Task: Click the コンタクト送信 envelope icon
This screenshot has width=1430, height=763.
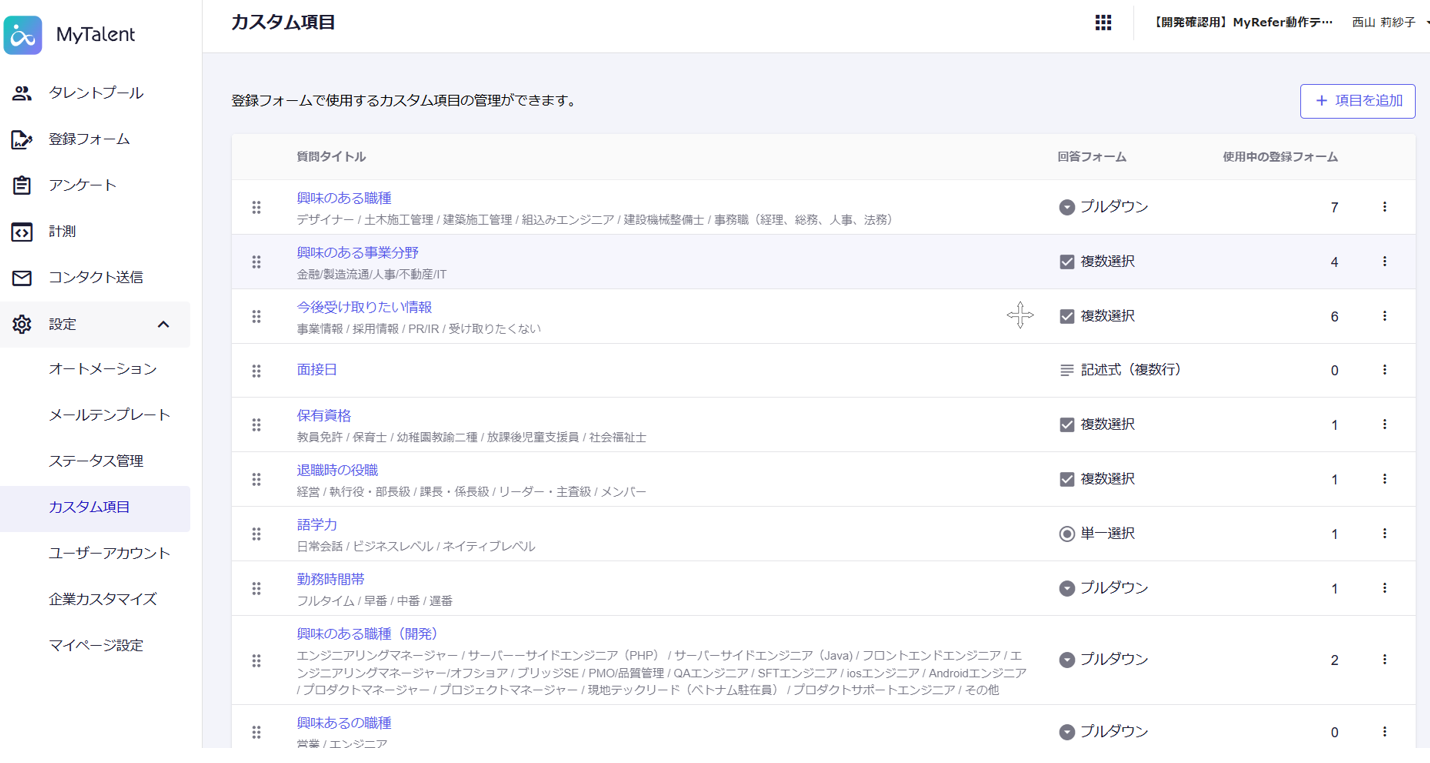Action: click(21, 277)
